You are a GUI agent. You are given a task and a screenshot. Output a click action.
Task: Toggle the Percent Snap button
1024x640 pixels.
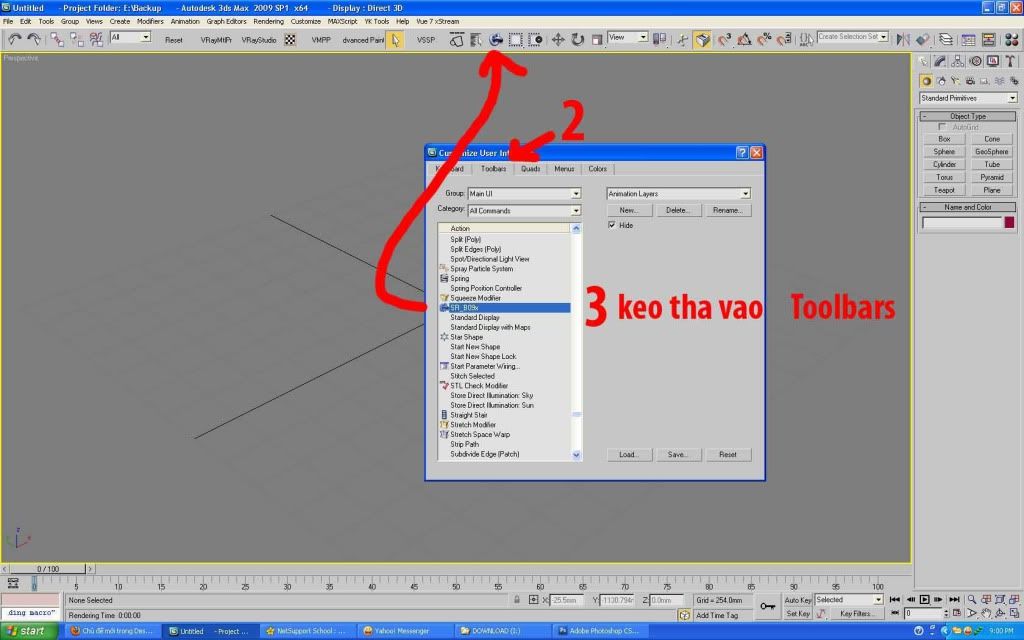(x=764, y=40)
